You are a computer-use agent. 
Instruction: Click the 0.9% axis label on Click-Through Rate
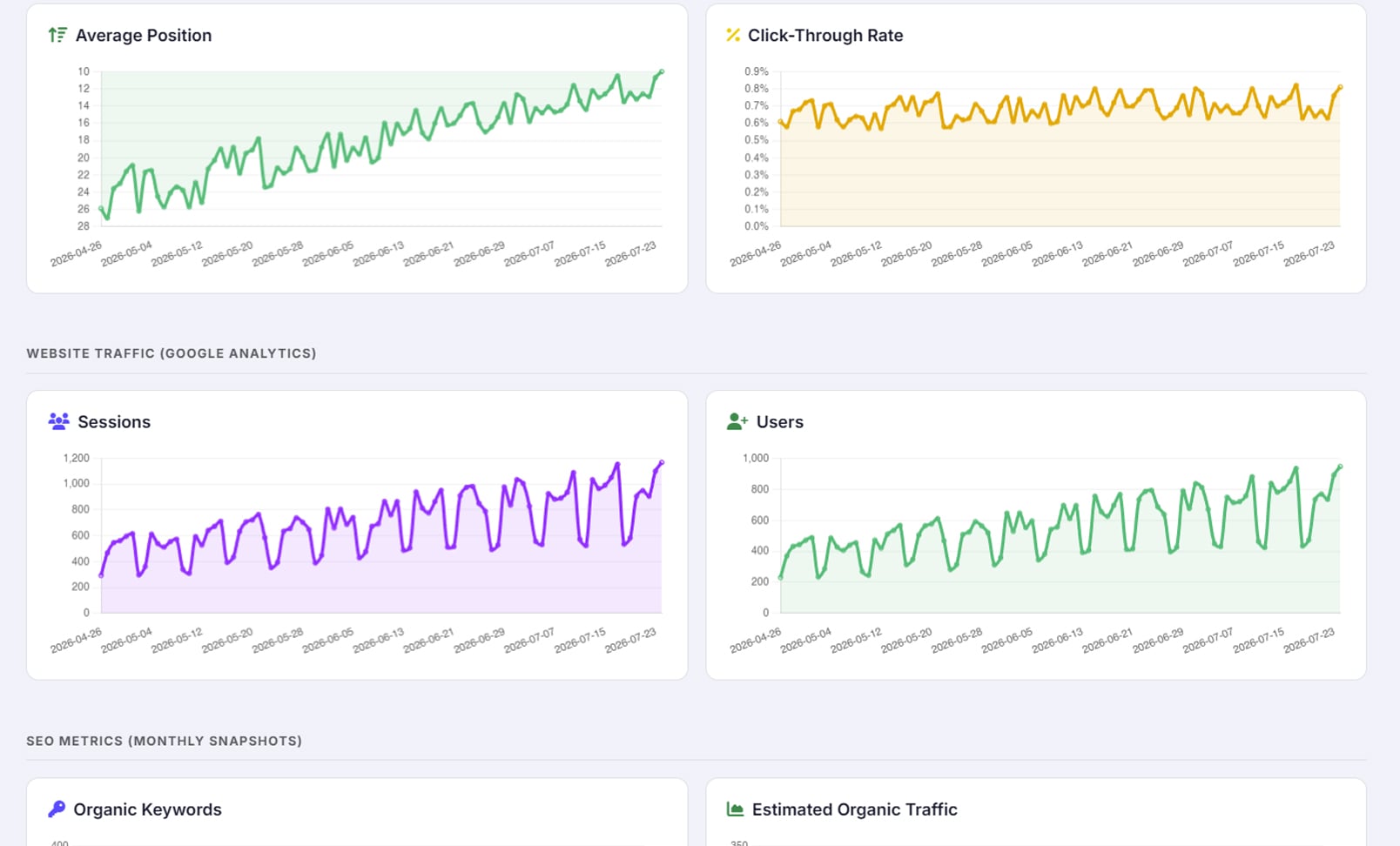tap(757, 71)
